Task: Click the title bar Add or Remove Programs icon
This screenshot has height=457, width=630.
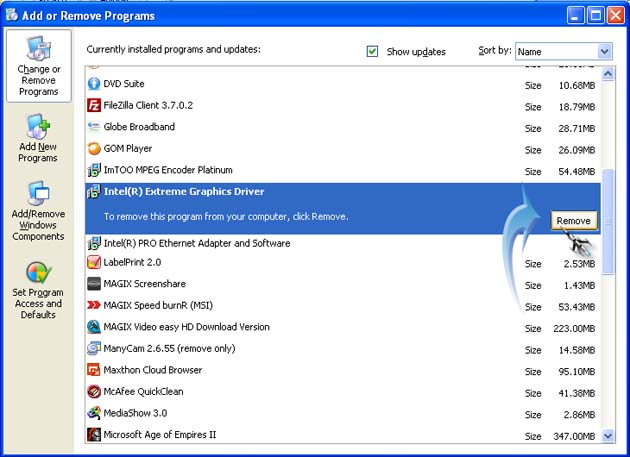Action: [x=12, y=15]
